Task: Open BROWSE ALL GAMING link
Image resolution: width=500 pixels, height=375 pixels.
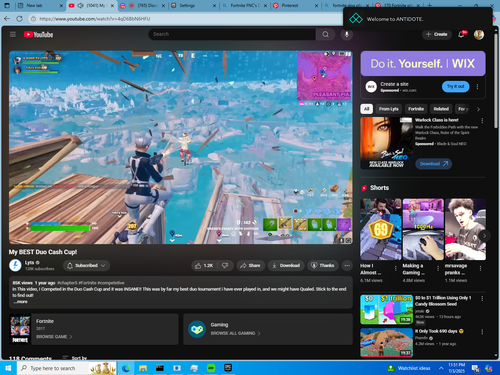Action: pos(235,333)
